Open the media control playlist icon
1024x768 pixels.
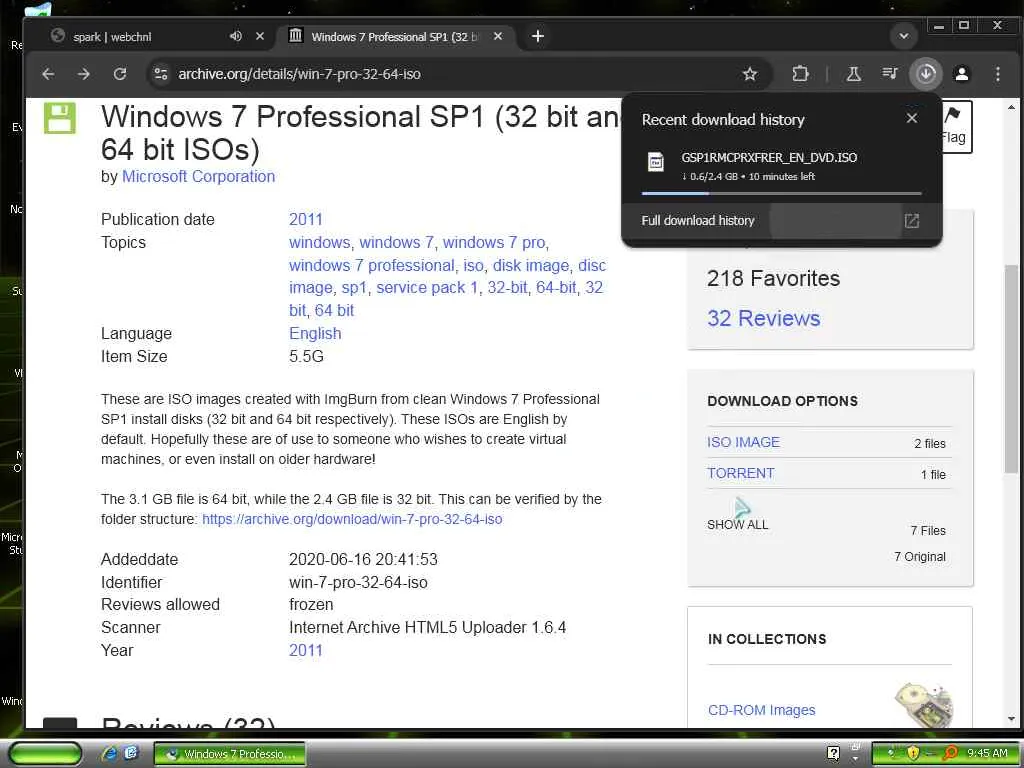point(889,74)
